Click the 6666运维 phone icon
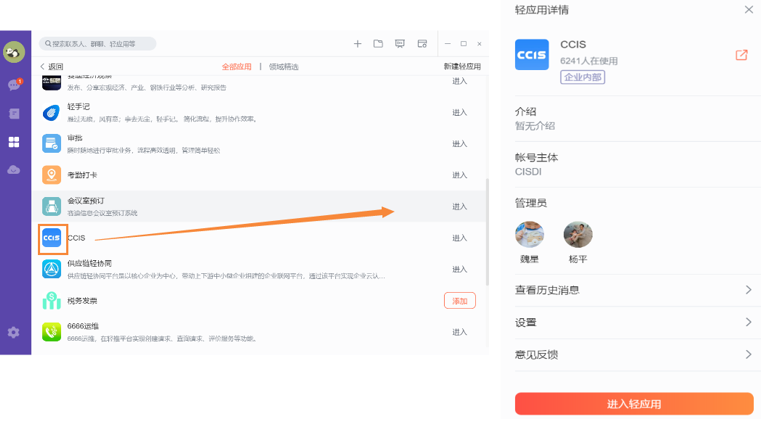 [51, 332]
